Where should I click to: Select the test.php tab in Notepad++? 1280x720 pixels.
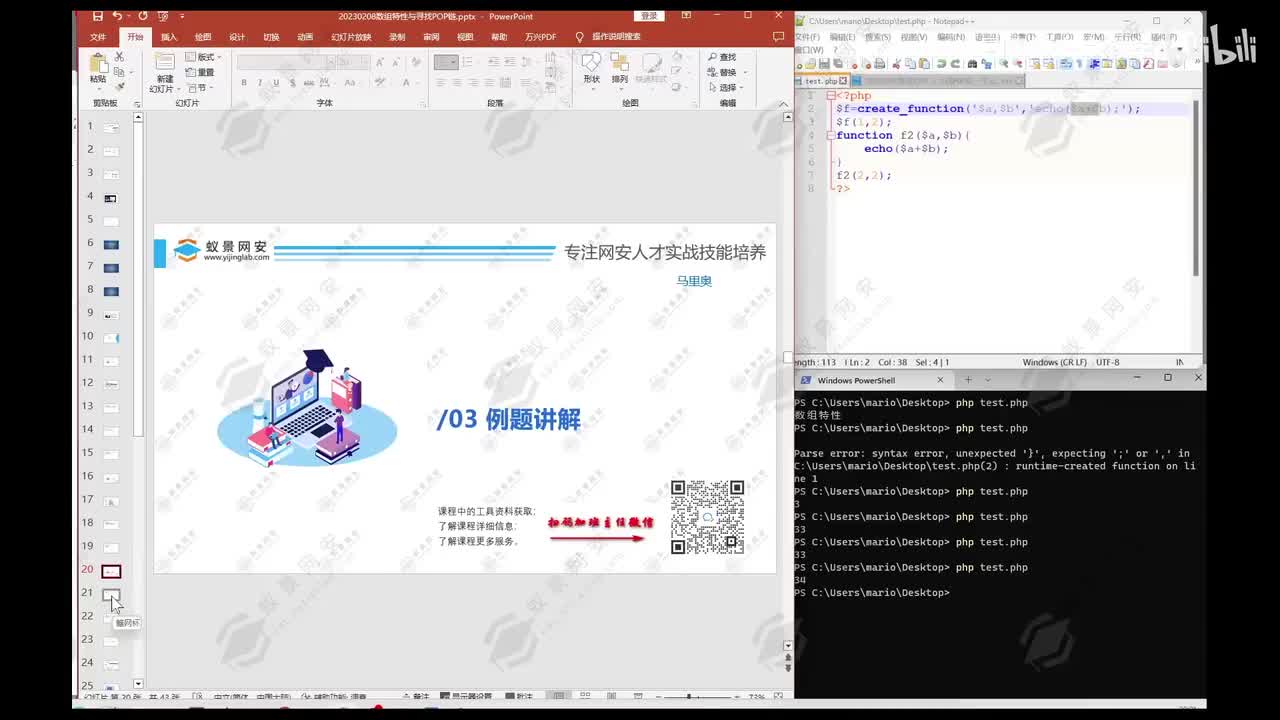point(822,81)
